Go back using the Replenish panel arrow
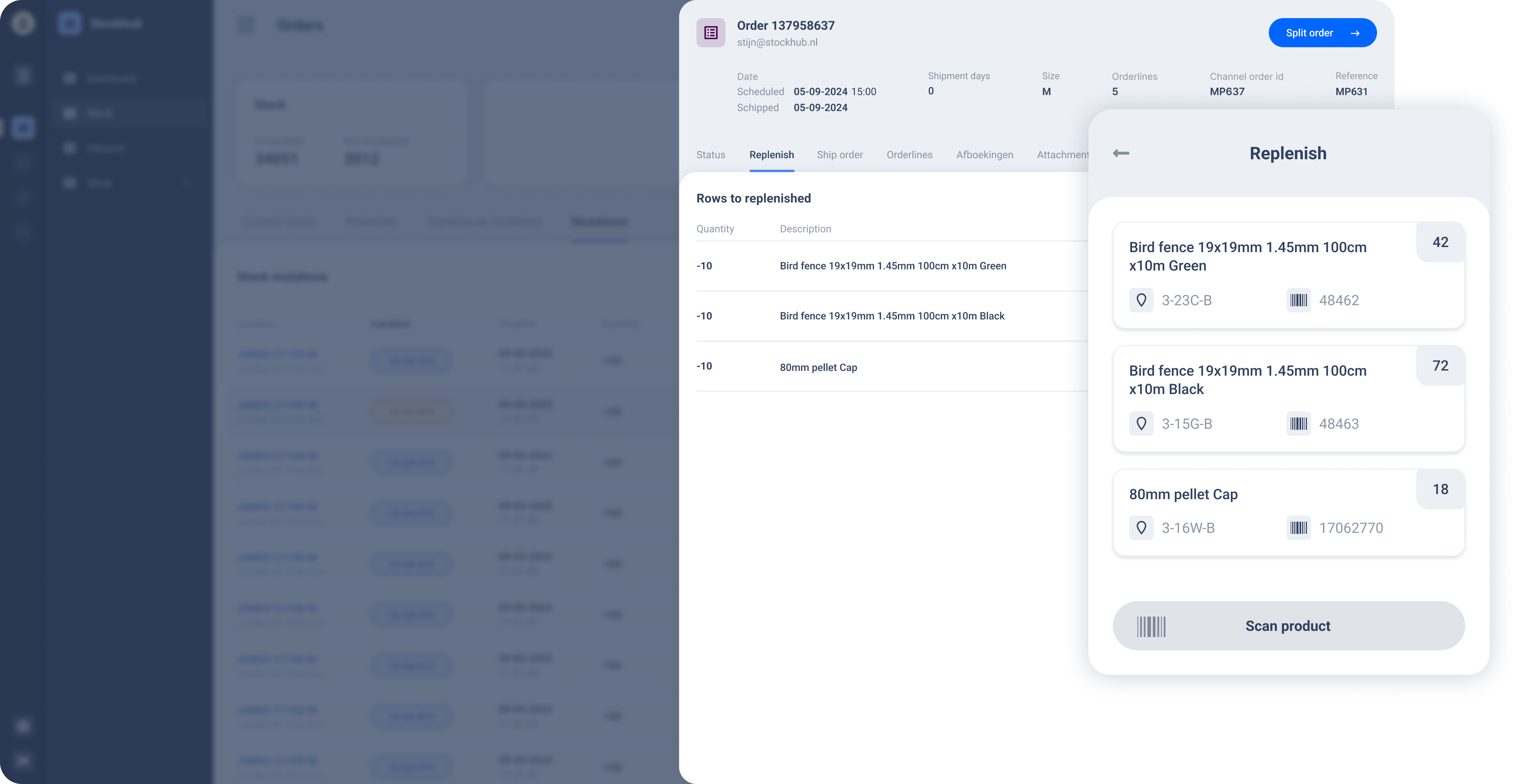This screenshot has height=784, width=1517. [1121, 153]
